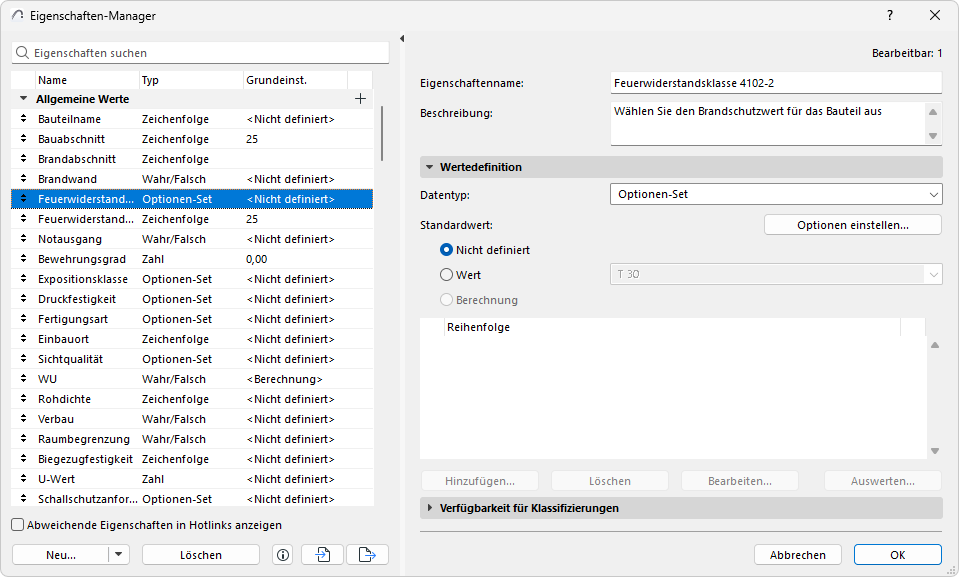Select the Nicht definiert radio option

(x=447, y=250)
